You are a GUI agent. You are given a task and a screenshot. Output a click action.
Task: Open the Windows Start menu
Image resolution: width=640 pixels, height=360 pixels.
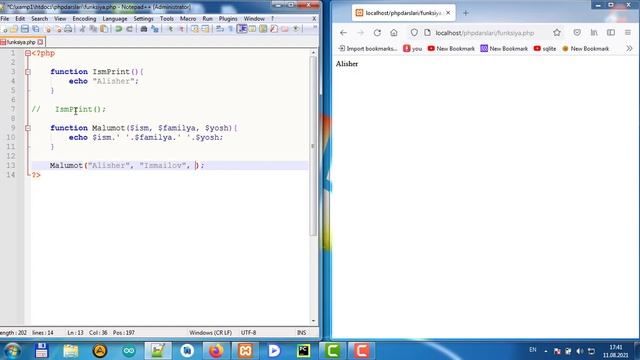click(x=12, y=351)
